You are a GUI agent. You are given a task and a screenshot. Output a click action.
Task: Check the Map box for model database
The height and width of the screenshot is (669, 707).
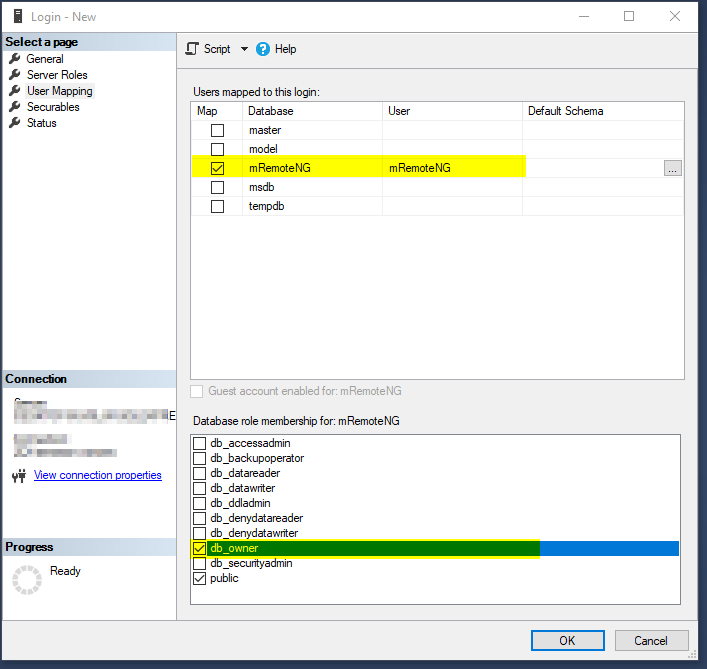tap(217, 149)
